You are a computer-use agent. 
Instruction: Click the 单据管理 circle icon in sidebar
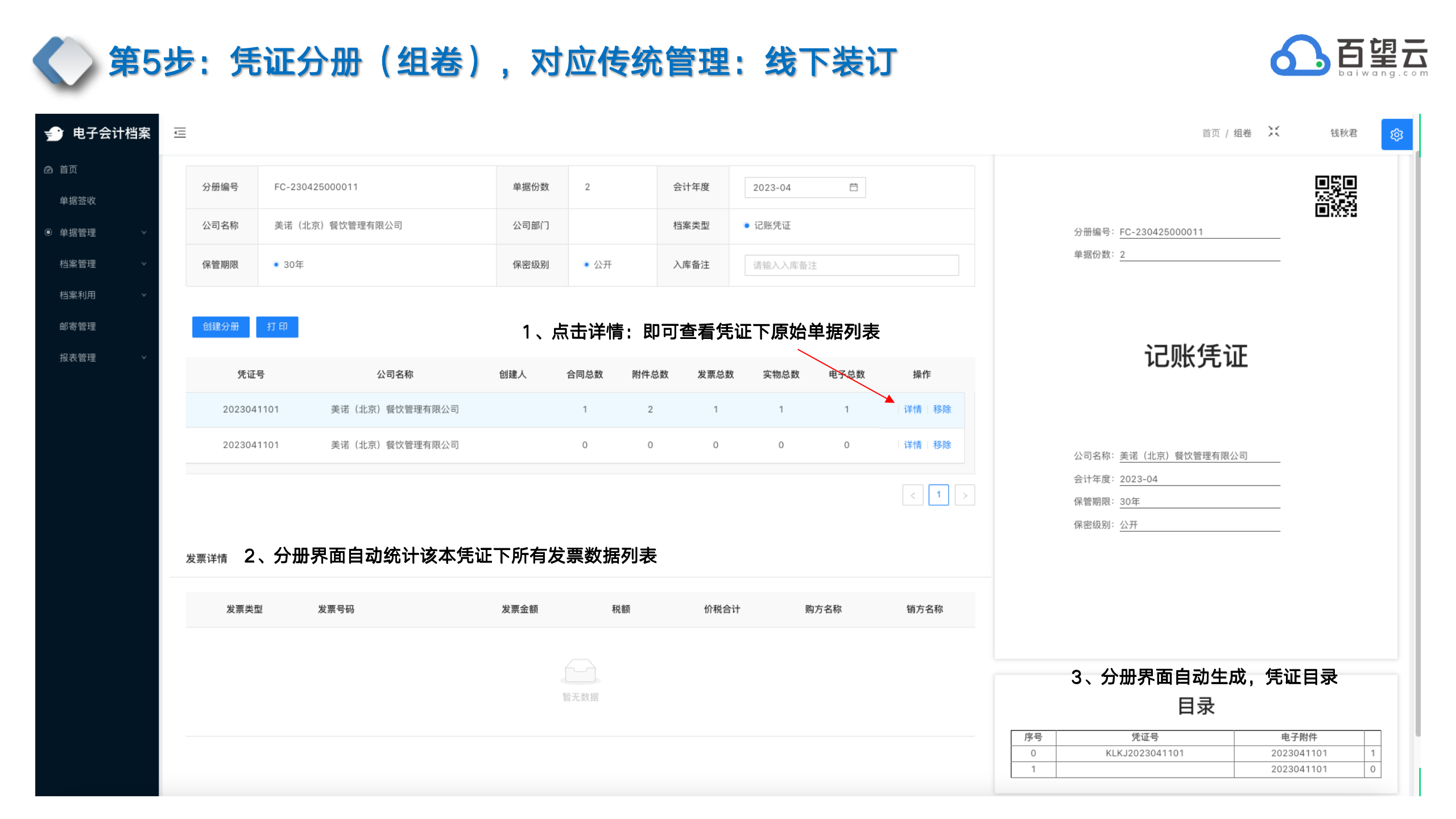[x=48, y=232]
